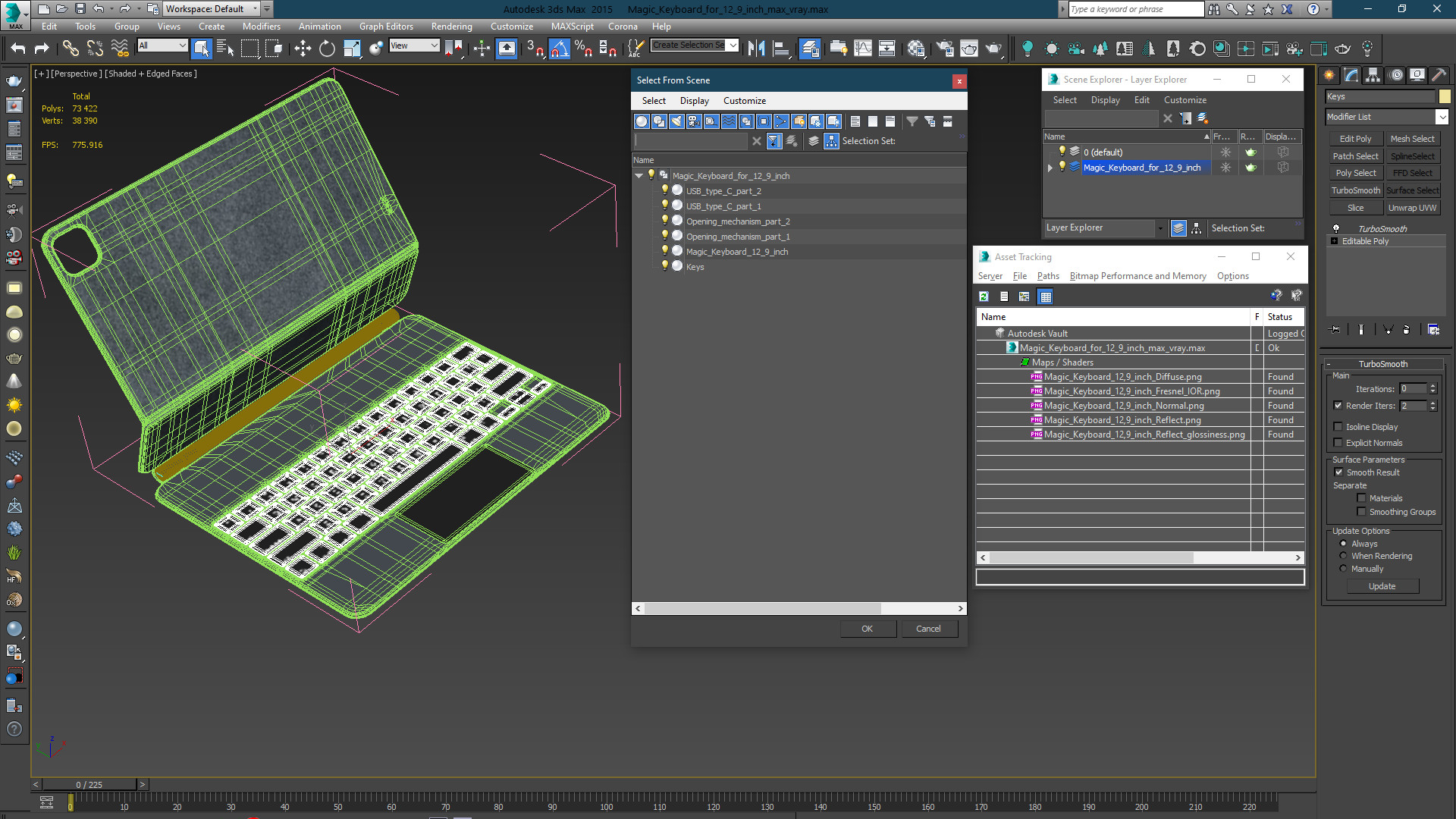The image size is (1456, 819).
Task: Select Opening_mechanism_part_1 in the scene list
Action: click(737, 237)
